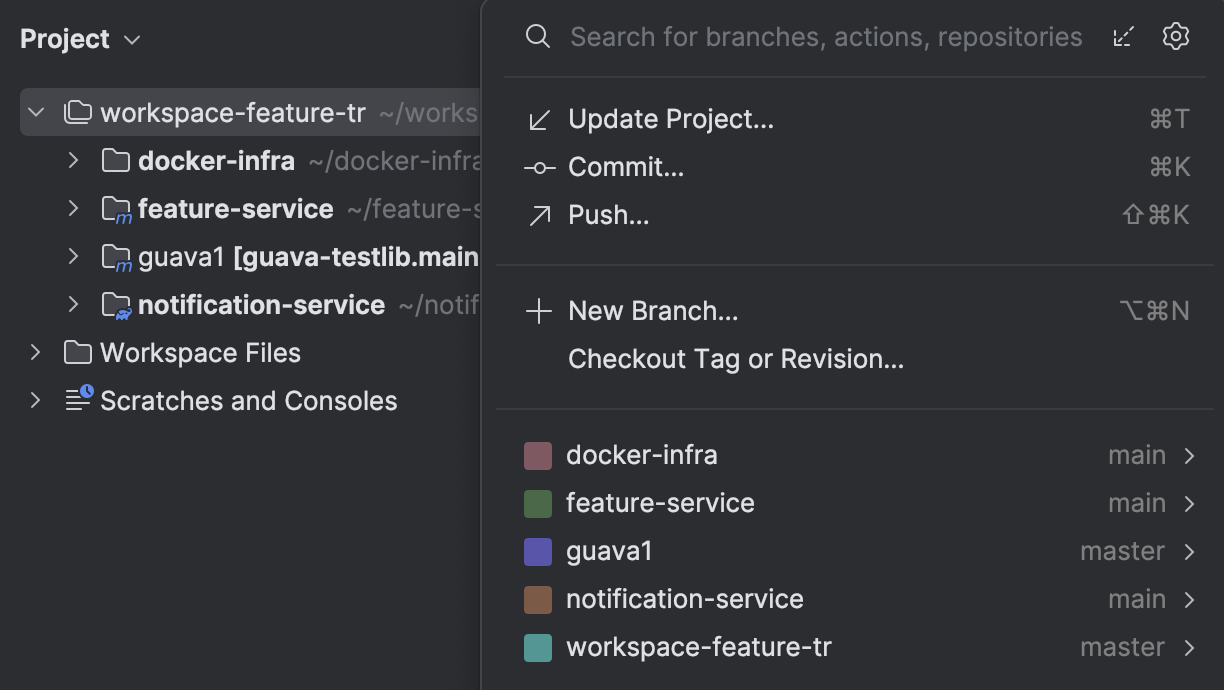This screenshot has height=690, width=1224.
Task: Click the Show Git Log graph icon
Action: click(1123, 36)
